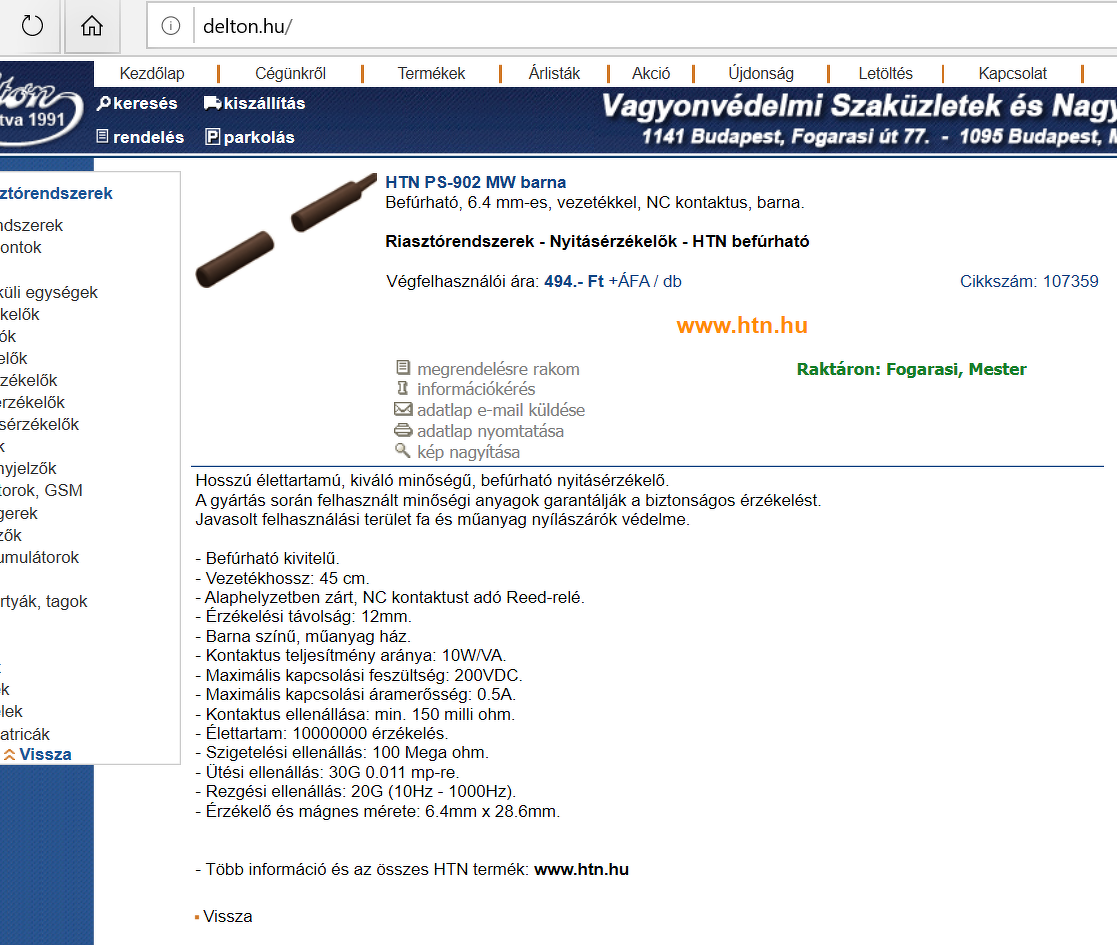The width and height of the screenshot is (1117, 945).
Task: Click the order list icon by megrendelésre rakom
Action: 403,367
